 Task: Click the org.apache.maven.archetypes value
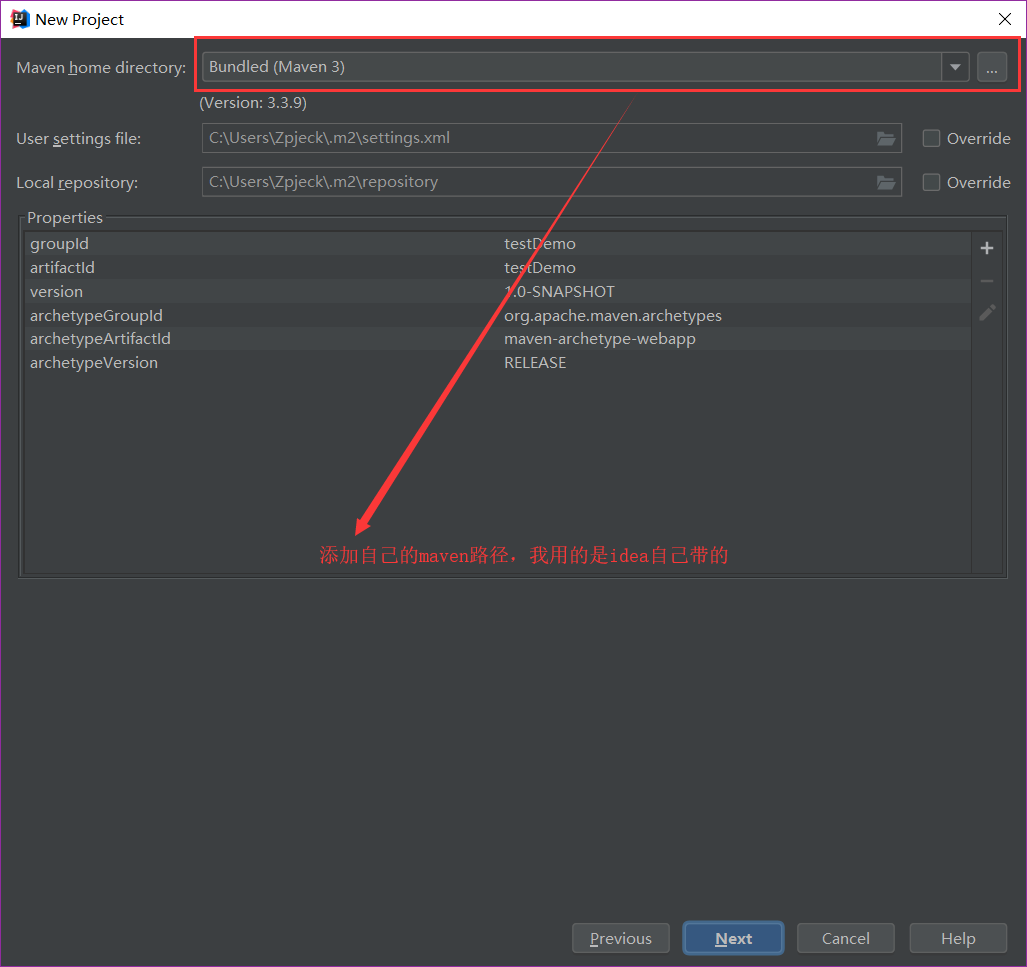pyautogui.click(x=612, y=316)
